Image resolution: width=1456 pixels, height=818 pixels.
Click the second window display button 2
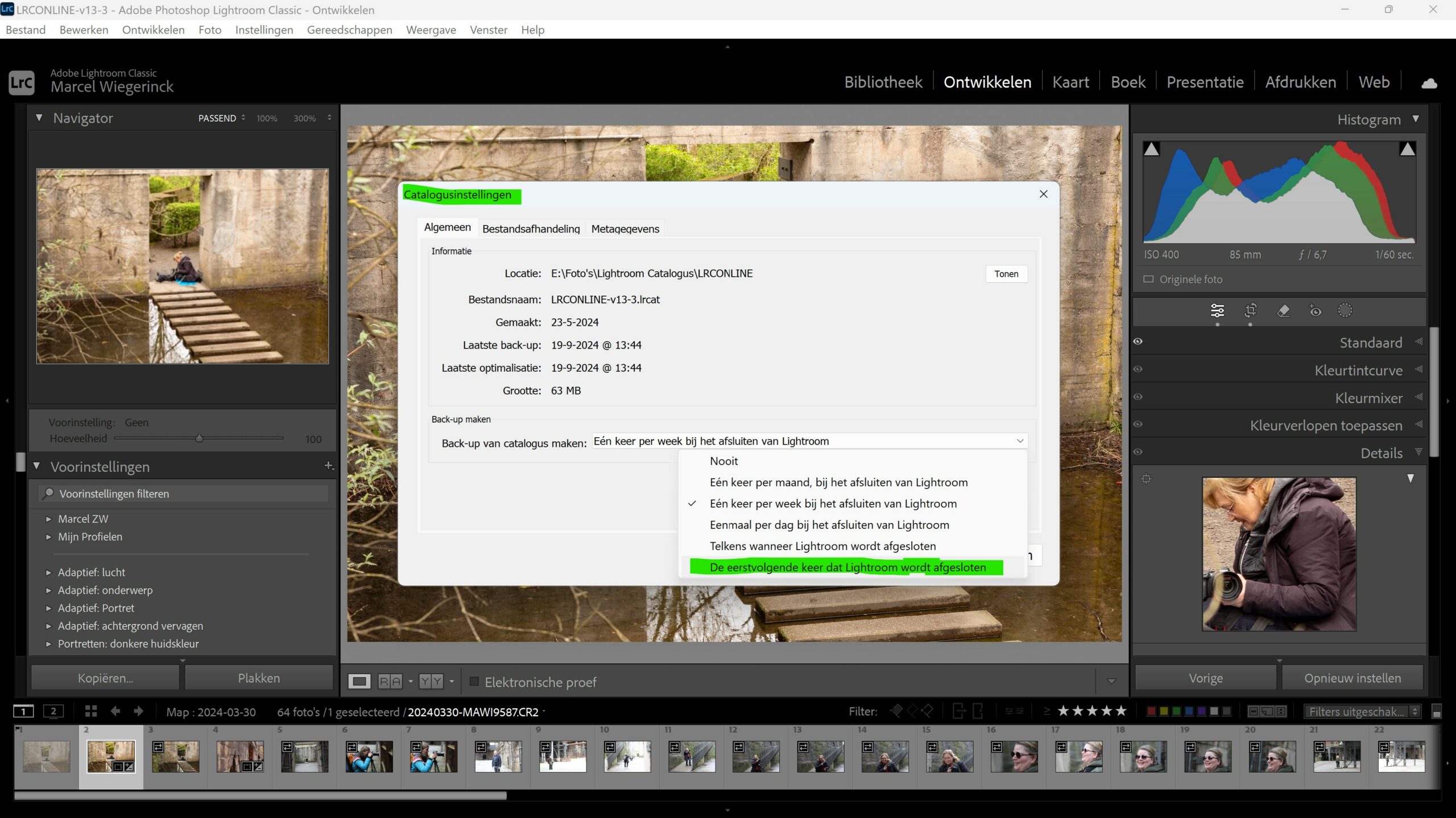pyautogui.click(x=53, y=711)
